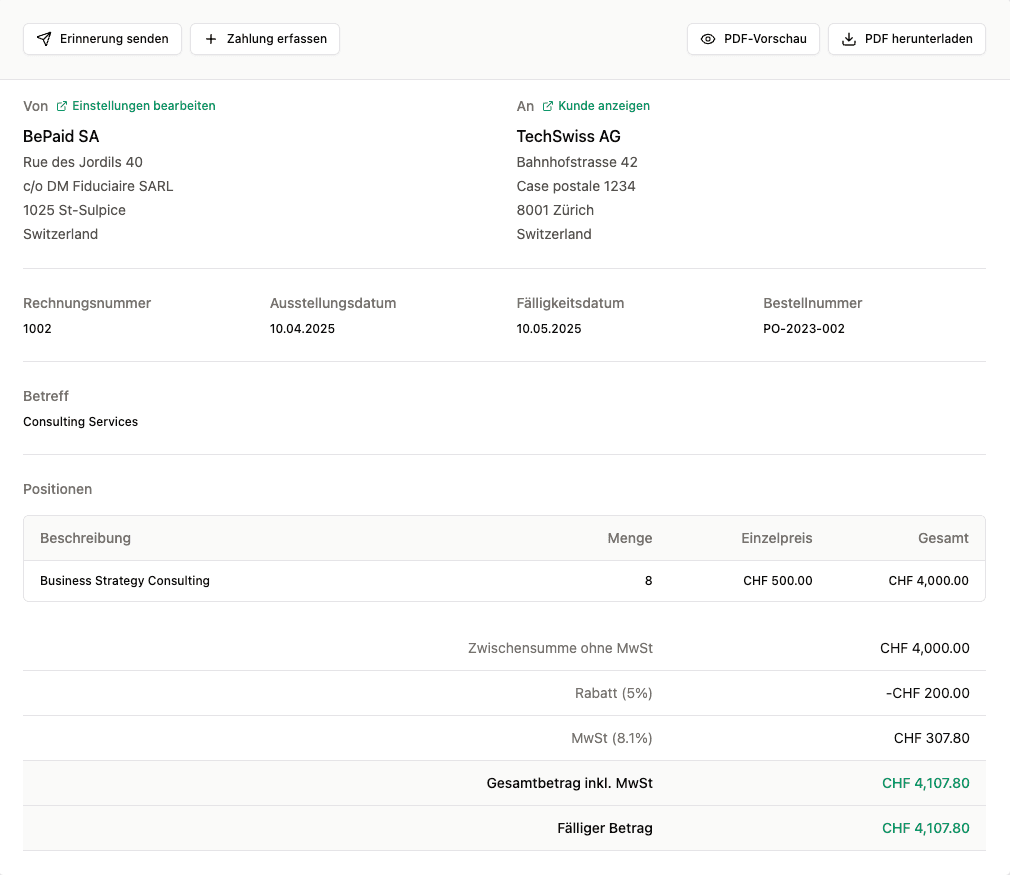The width and height of the screenshot is (1010, 875).
Task: Click due date 10.05.2025
Action: [549, 329]
